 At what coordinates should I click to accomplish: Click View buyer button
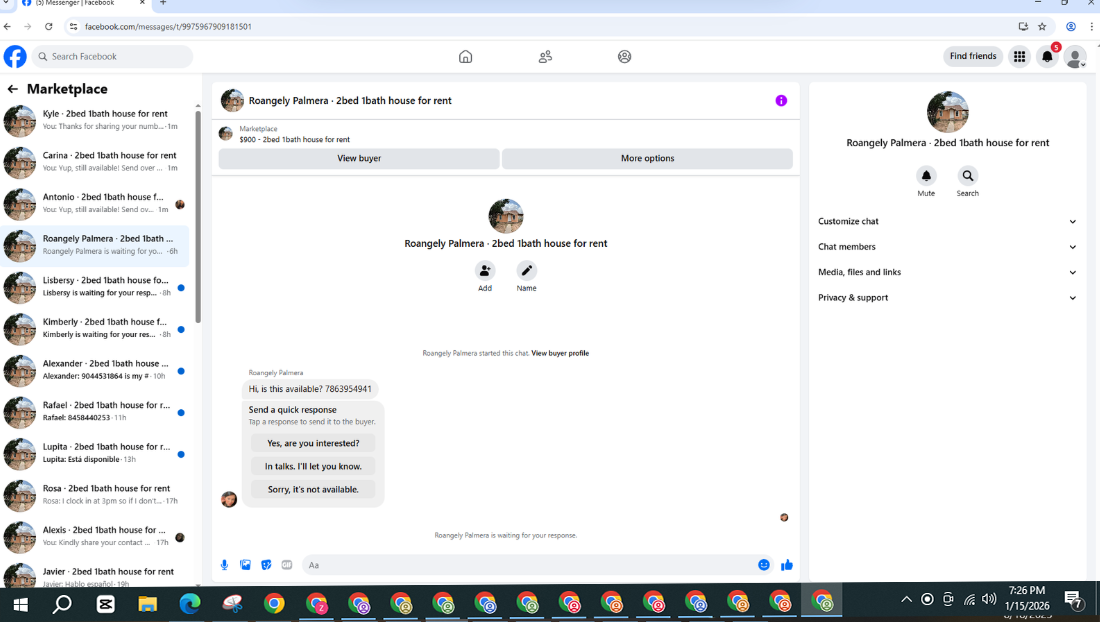click(359, 158)
